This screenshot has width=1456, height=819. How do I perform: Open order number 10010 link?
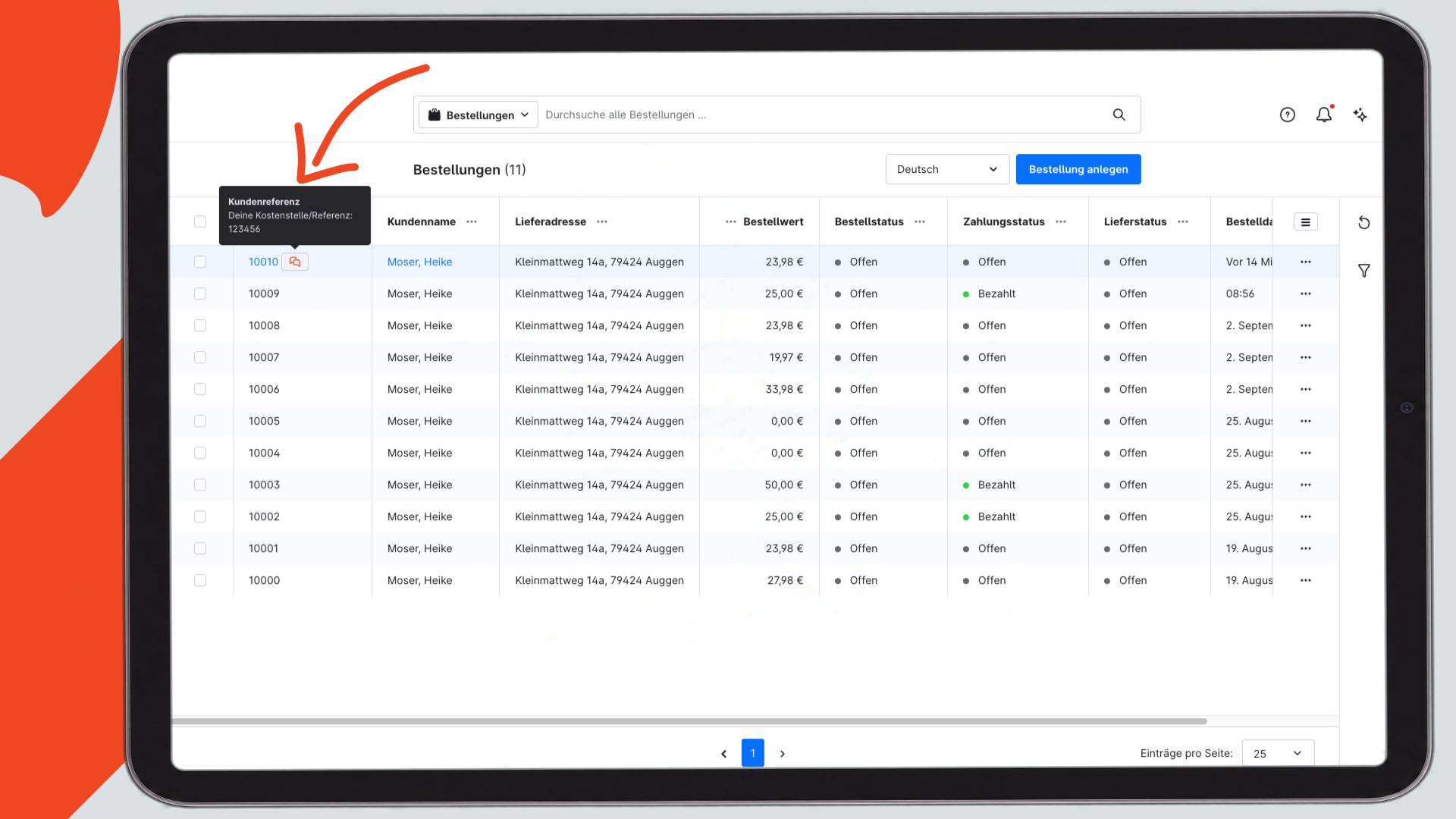click(263, 262)
